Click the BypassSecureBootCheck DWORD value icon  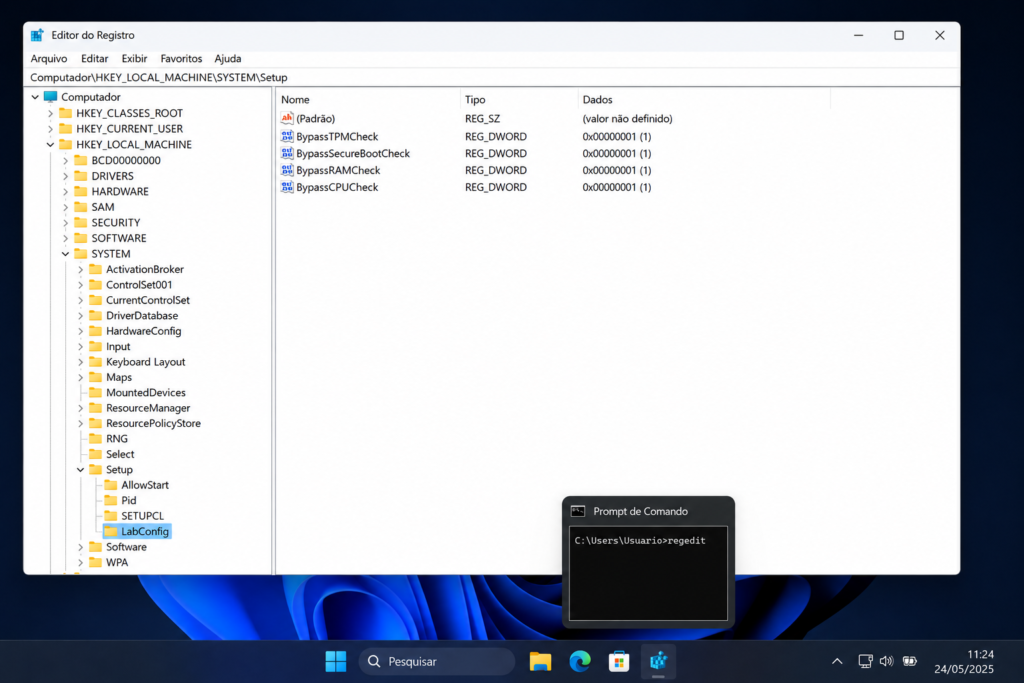287,153
